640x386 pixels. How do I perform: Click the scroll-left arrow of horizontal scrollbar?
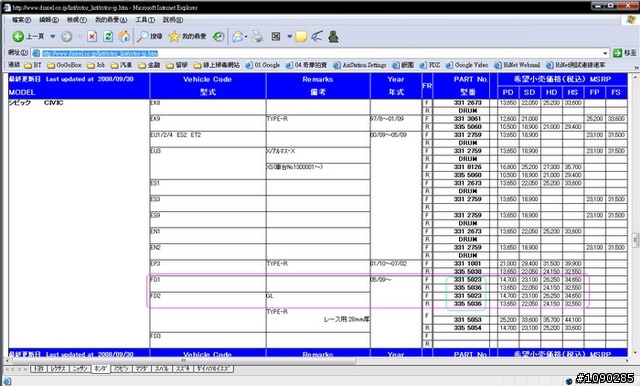pyautogui.click(x=7, y=361)
